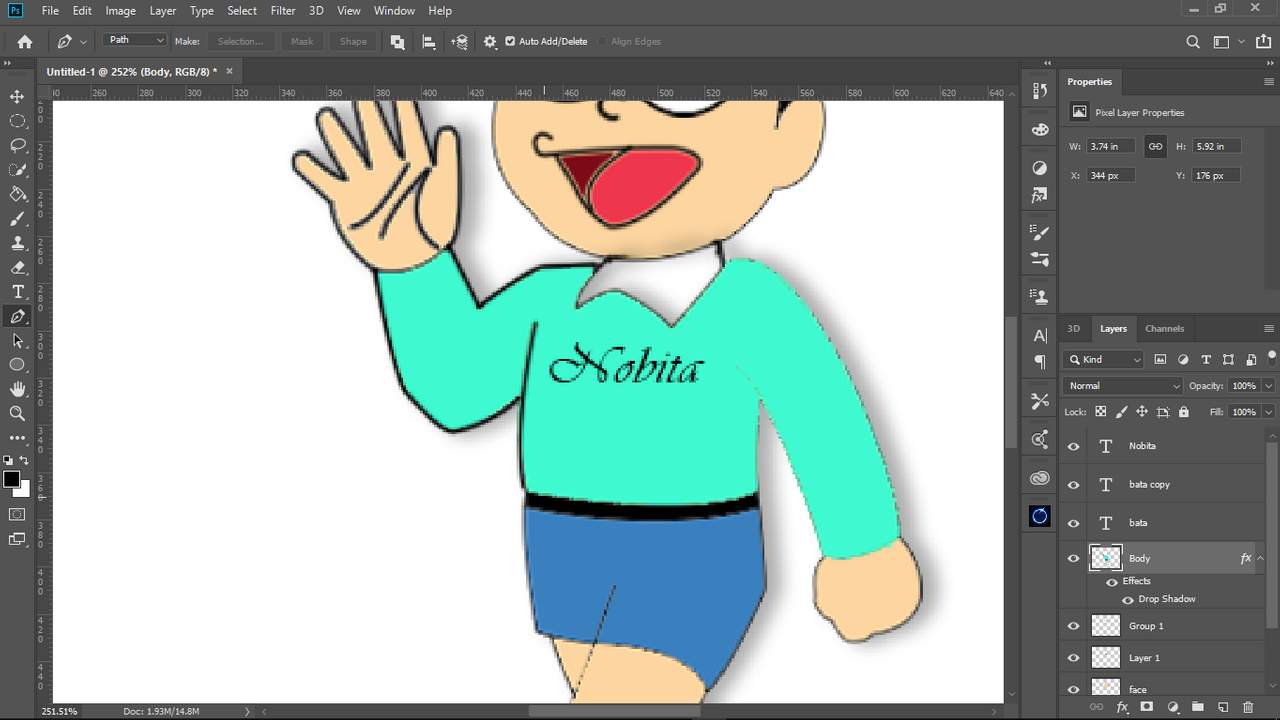Select the Lasso tool
The image size is (1280, 720).
(17, 145)
